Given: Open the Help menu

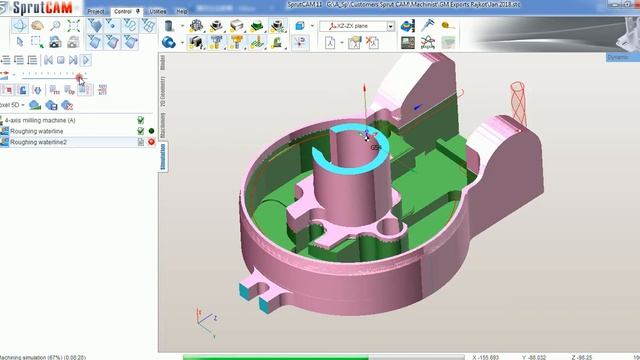Looking at the screenshot, I should (182, 11).
